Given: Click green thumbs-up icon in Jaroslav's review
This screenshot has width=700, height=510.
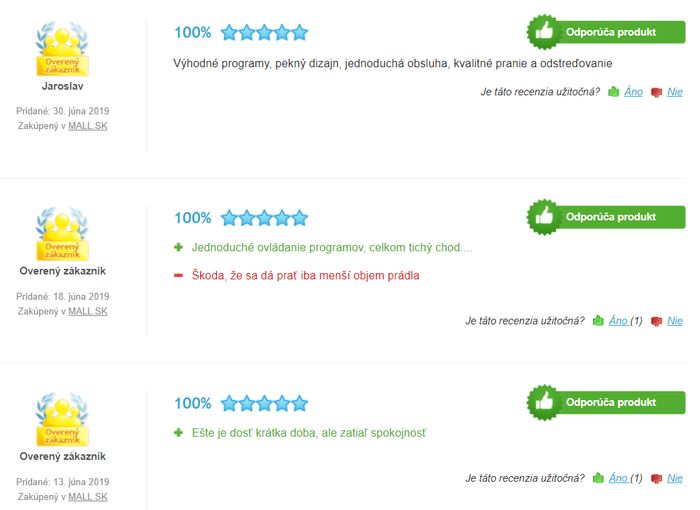Looking at the screenshot, I should [614, 92].
